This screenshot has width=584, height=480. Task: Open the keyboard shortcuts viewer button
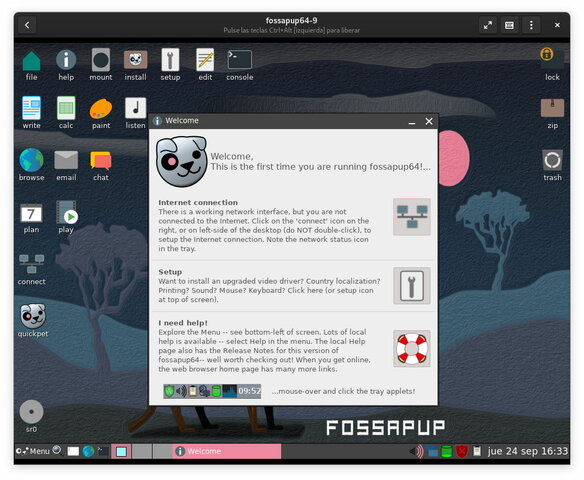(509, 25)
